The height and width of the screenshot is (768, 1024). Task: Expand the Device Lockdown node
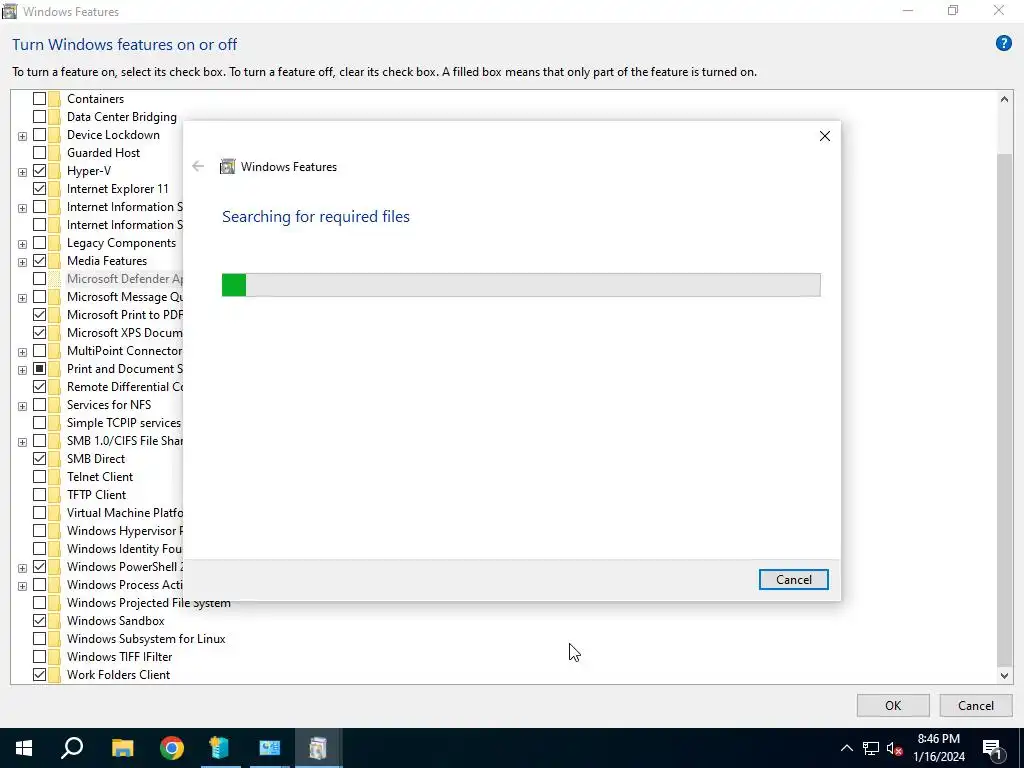click(22, 136)
